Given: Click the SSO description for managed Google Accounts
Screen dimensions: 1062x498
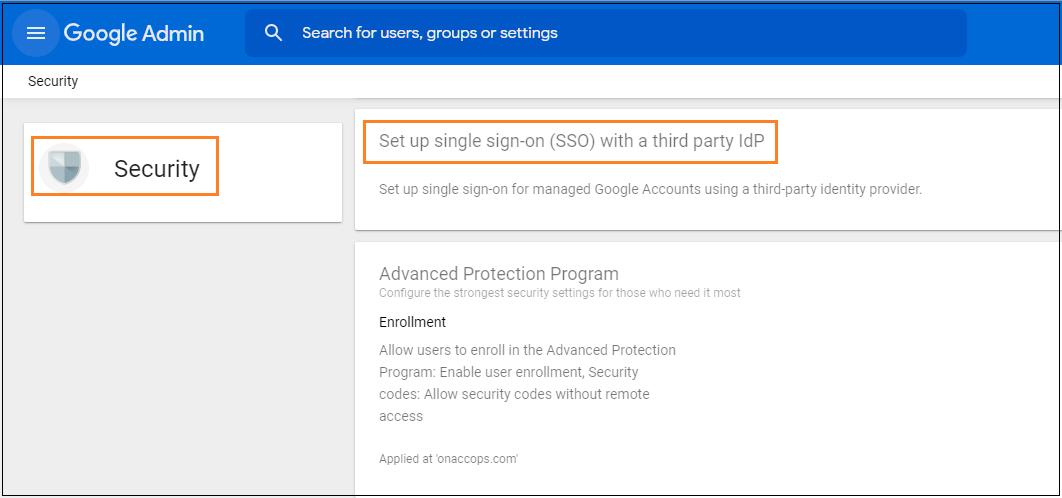Looking at the screenshot, I should point(650,189).
